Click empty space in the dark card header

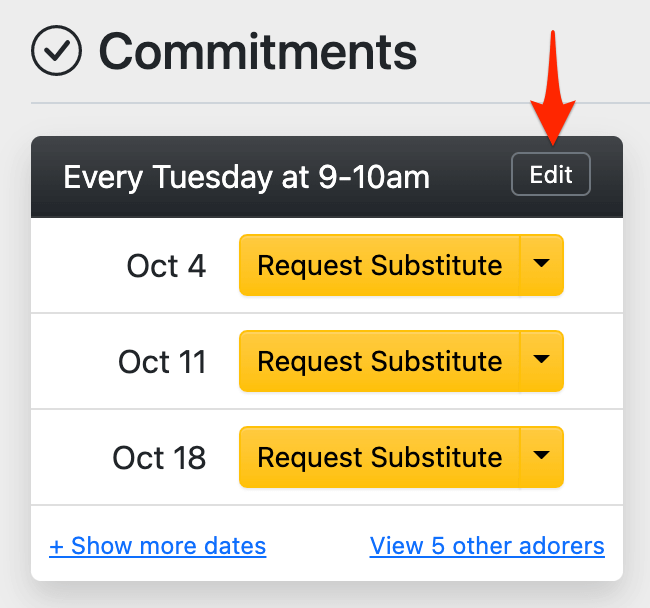(470, 178)
